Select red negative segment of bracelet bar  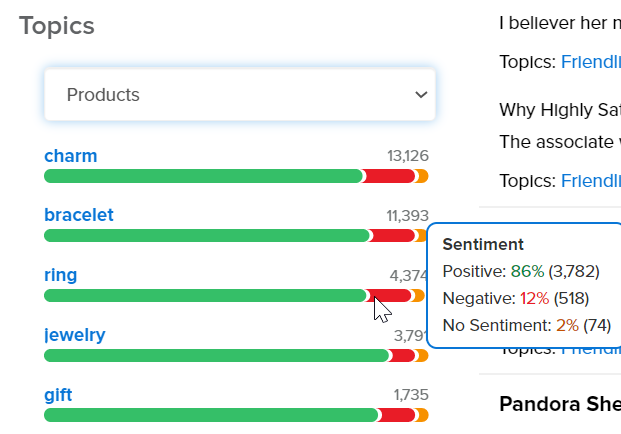393,236
